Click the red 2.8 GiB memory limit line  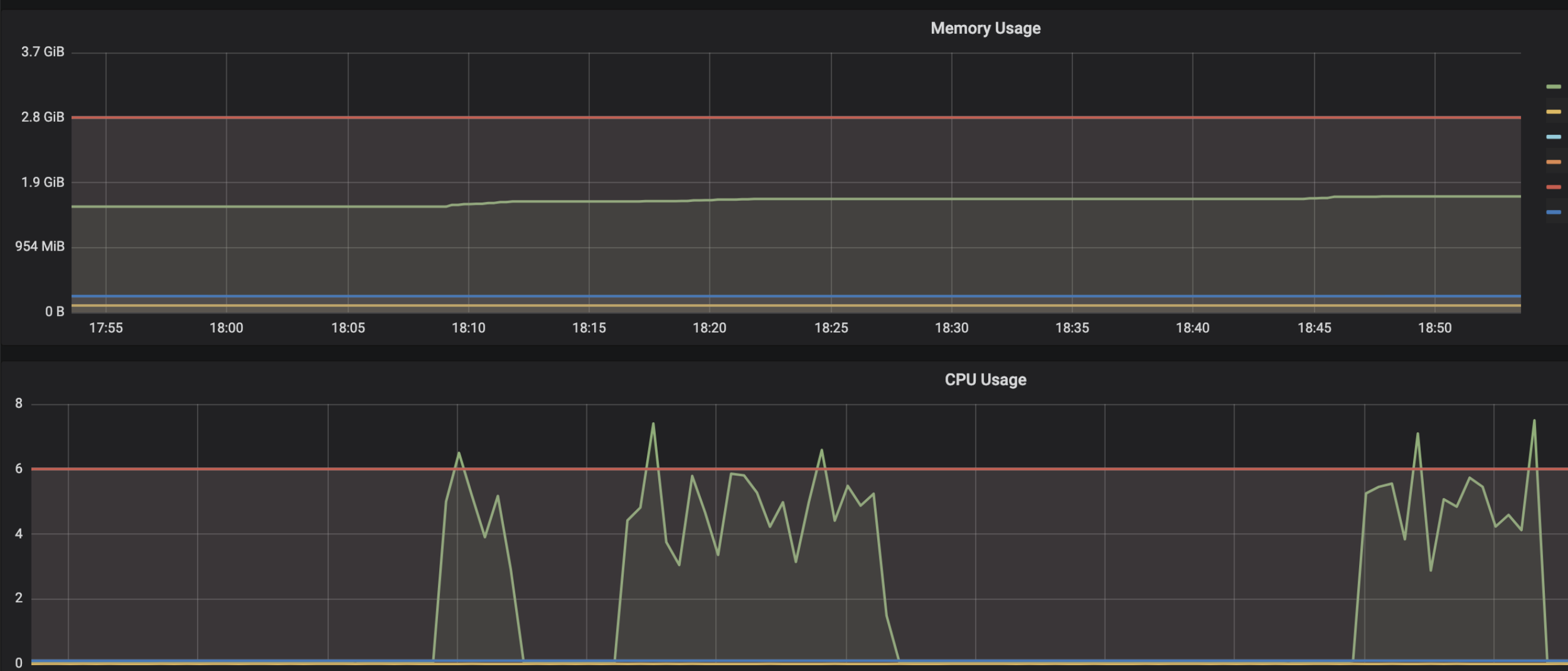coord(791,117)
